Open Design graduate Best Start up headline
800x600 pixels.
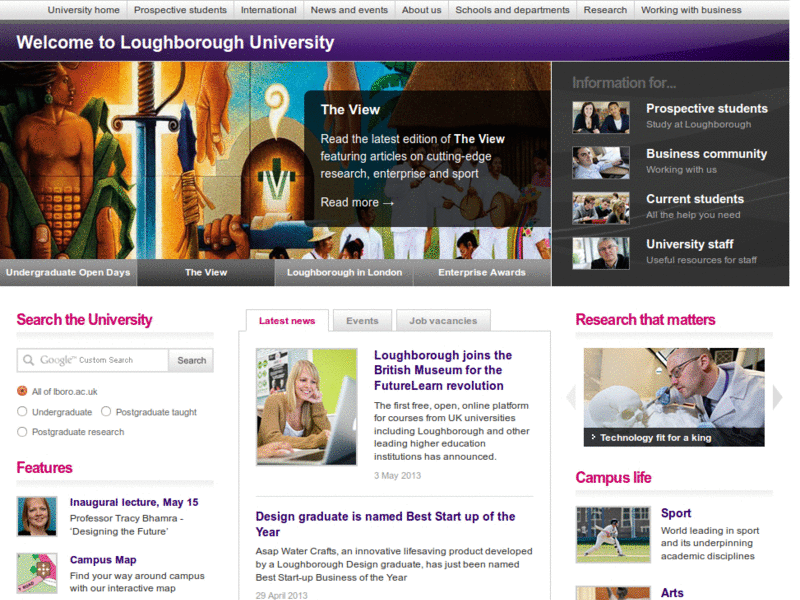385,524
